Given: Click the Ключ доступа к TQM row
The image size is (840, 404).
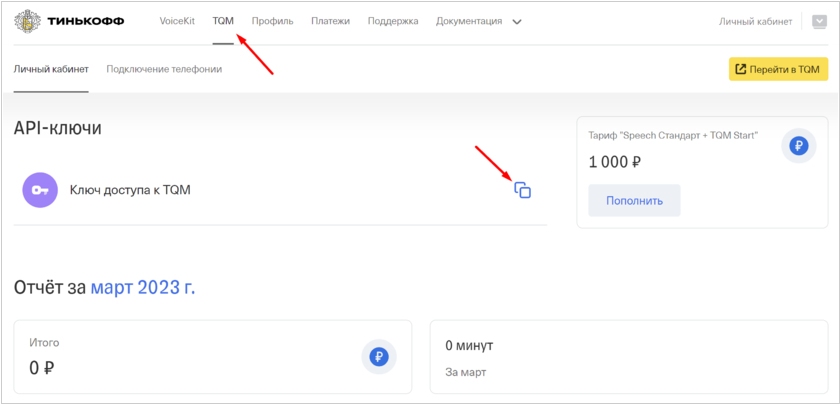Looking at the screenshot, I should tap(280, 190).
